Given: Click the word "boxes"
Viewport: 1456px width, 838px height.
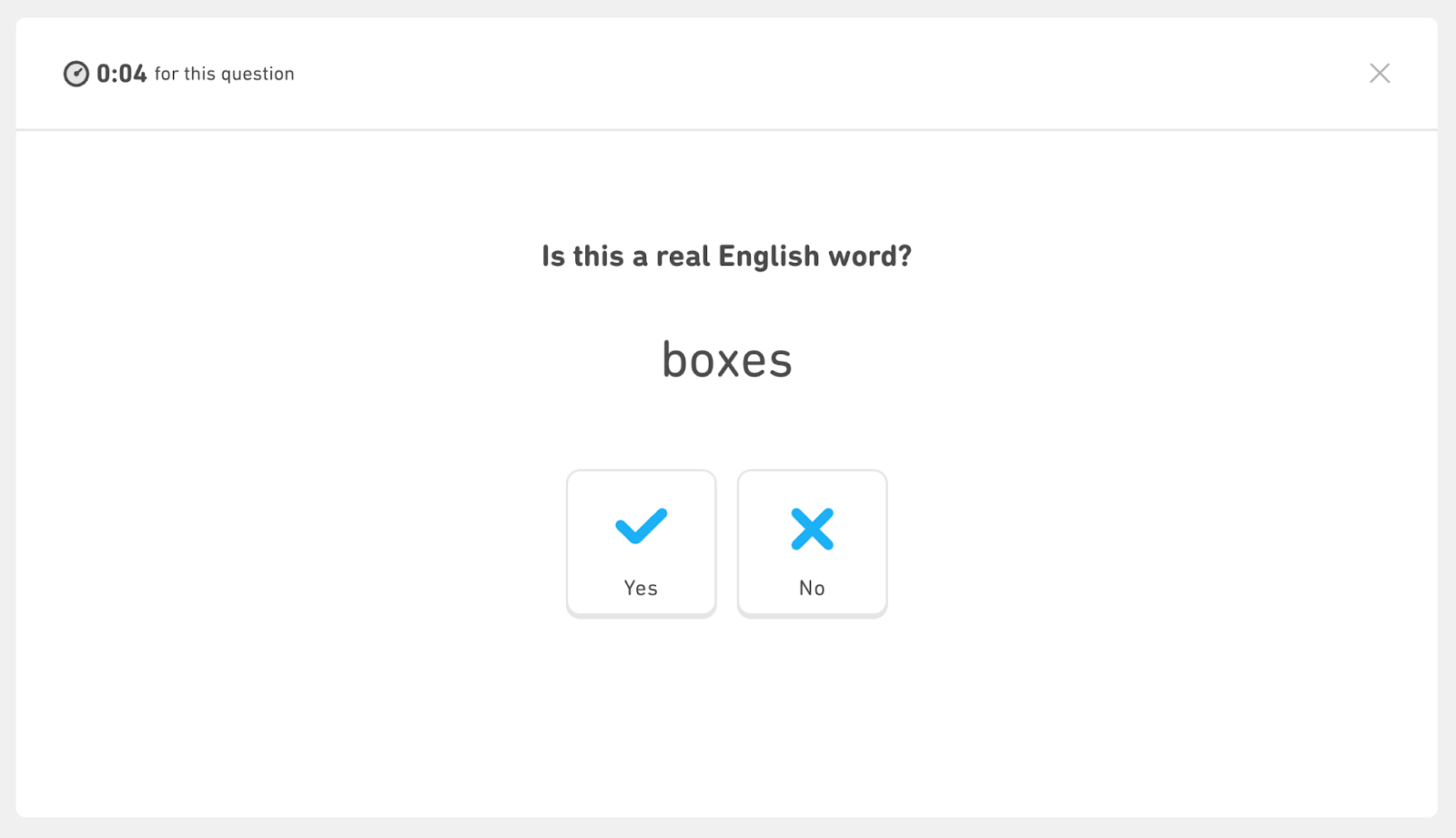Looking at the screenshot, I should tap(726, 360).
